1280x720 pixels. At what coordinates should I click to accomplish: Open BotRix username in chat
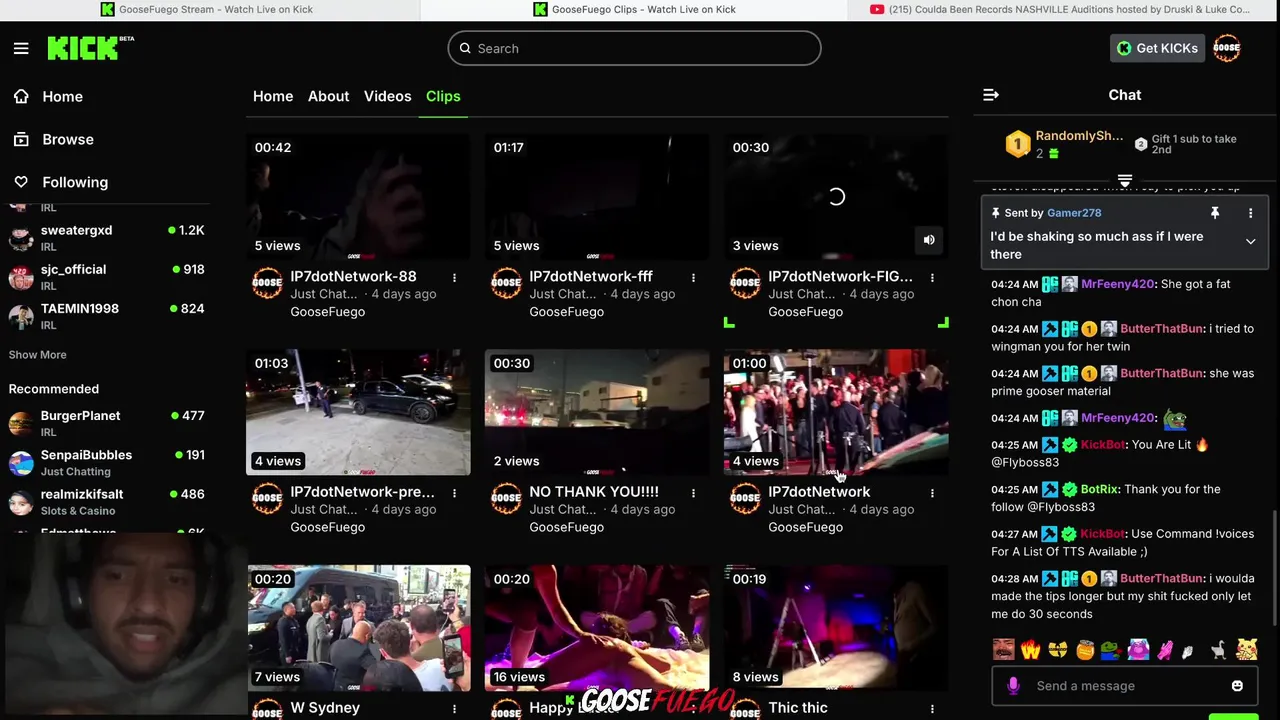1099,489
